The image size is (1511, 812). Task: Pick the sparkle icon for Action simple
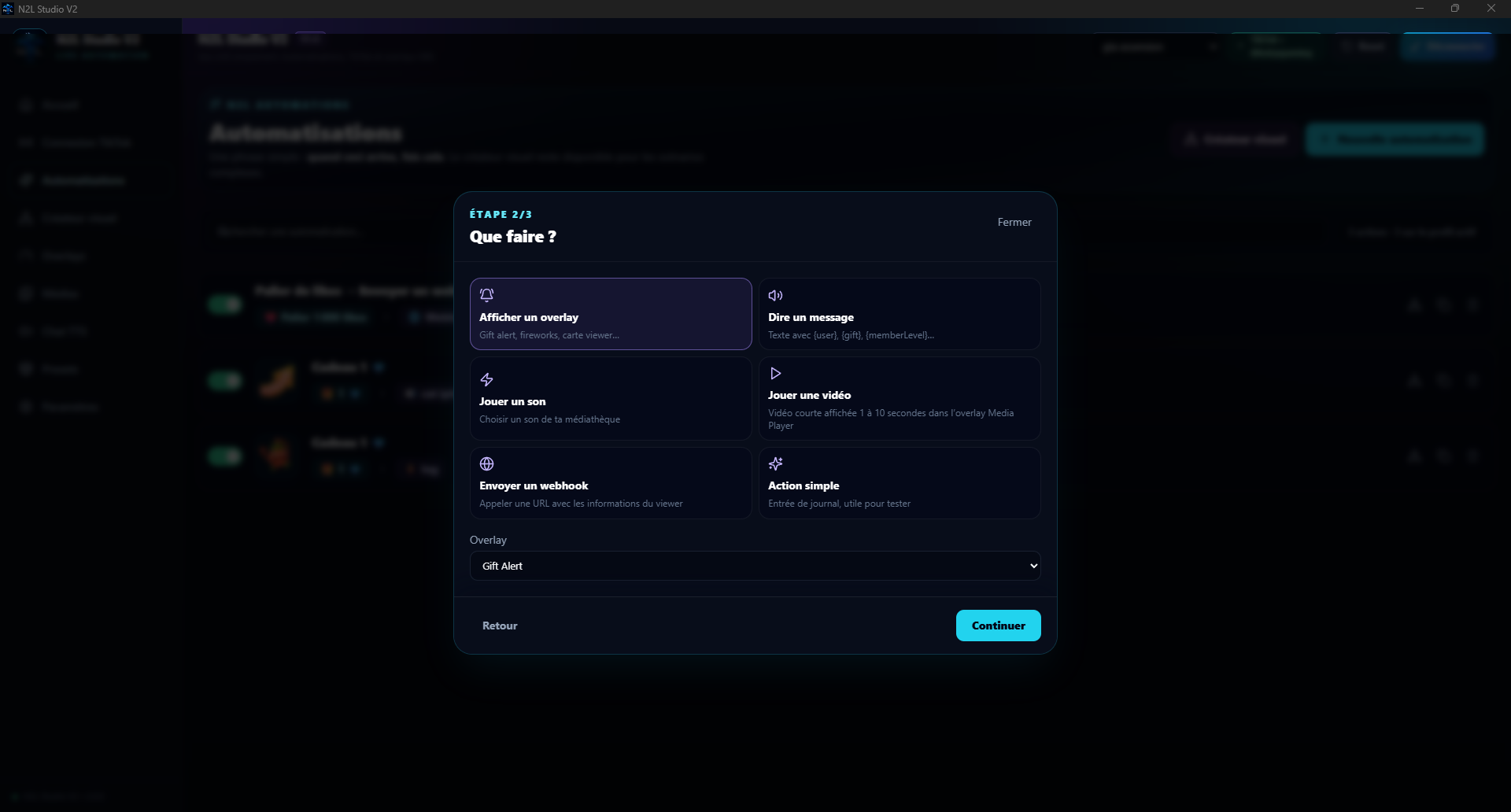[x=775, y=463]
